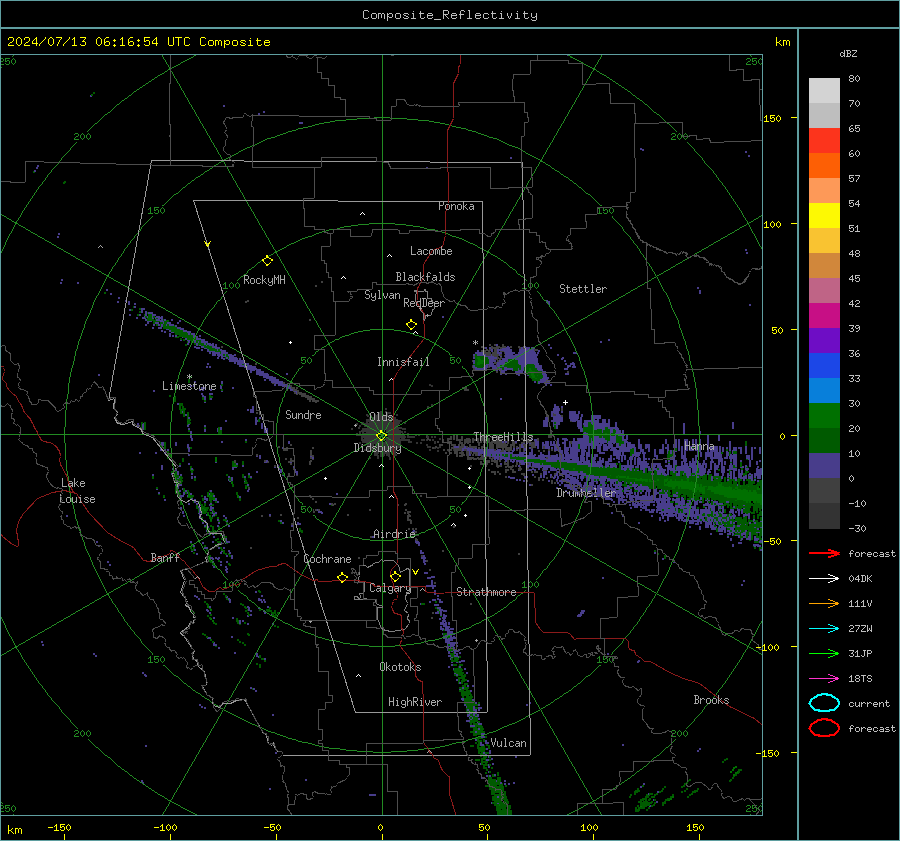
Task: Click the yellow diamond marker below RedDeer
Action: pos(411,325)
